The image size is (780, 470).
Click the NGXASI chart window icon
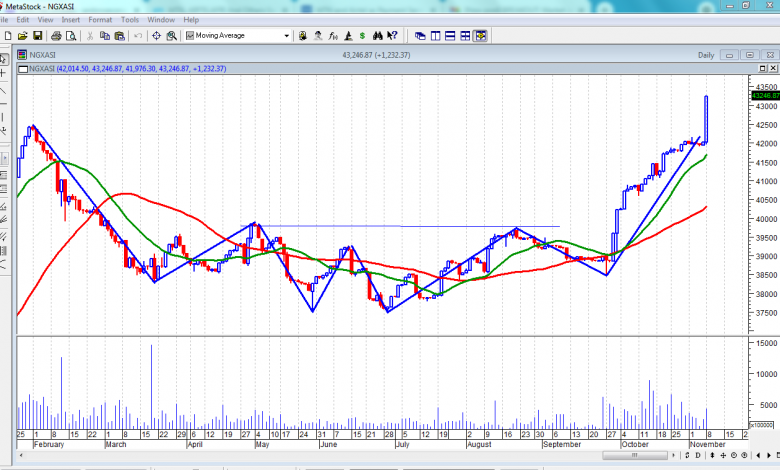(x=22, y=55)
